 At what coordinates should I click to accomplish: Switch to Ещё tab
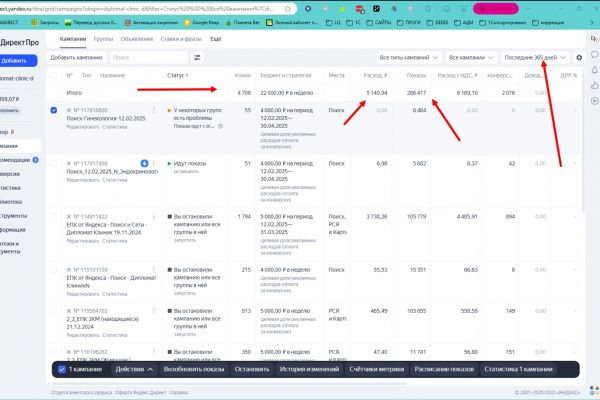[215, 39]
